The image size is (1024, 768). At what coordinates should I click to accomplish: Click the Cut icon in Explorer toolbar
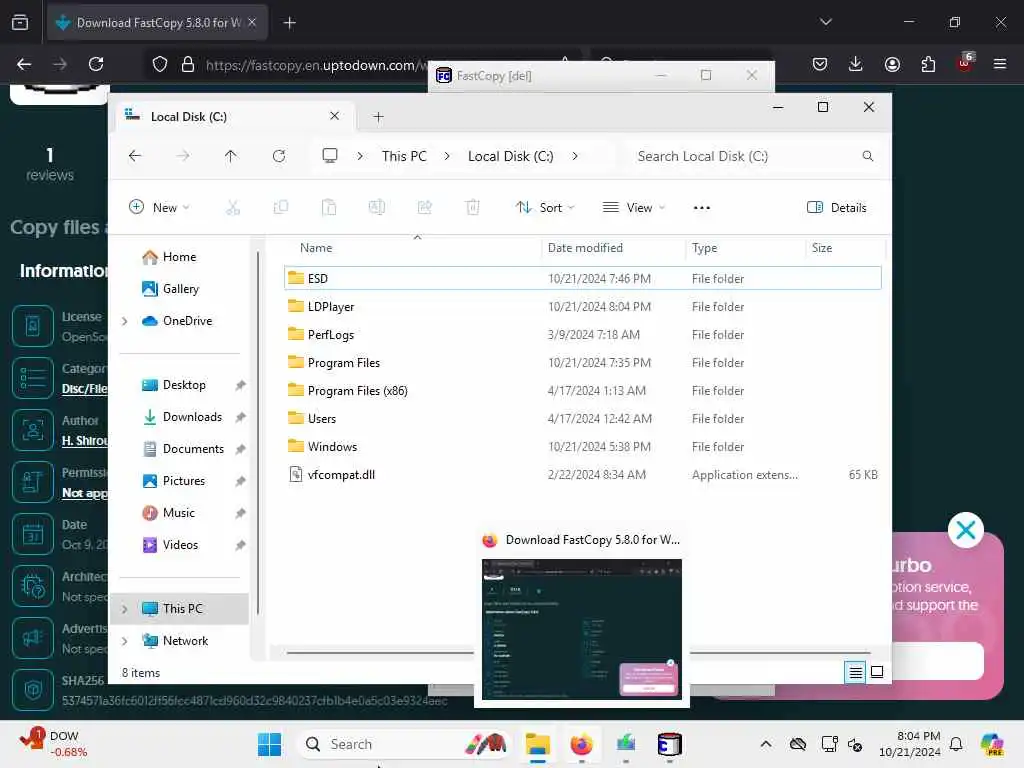click(233, 208)
